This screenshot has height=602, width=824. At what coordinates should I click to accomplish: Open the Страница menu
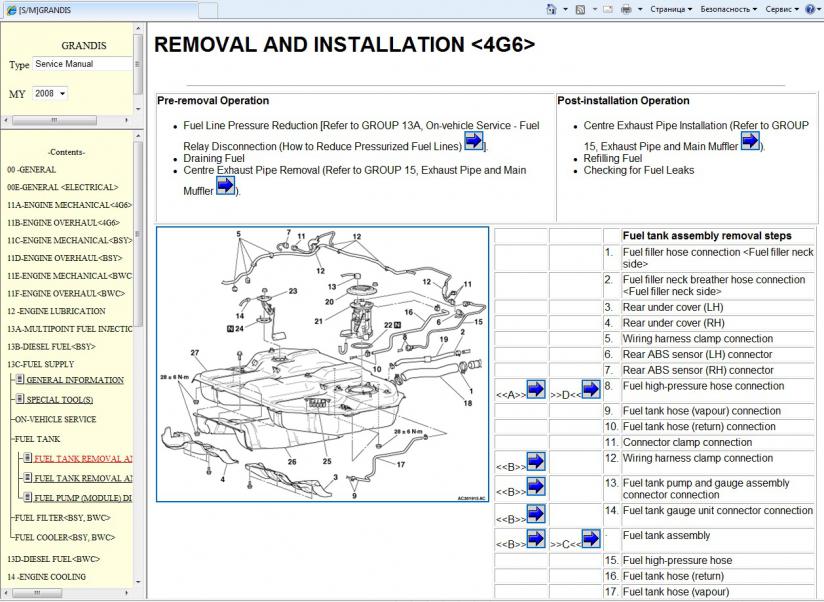point(671,9)
